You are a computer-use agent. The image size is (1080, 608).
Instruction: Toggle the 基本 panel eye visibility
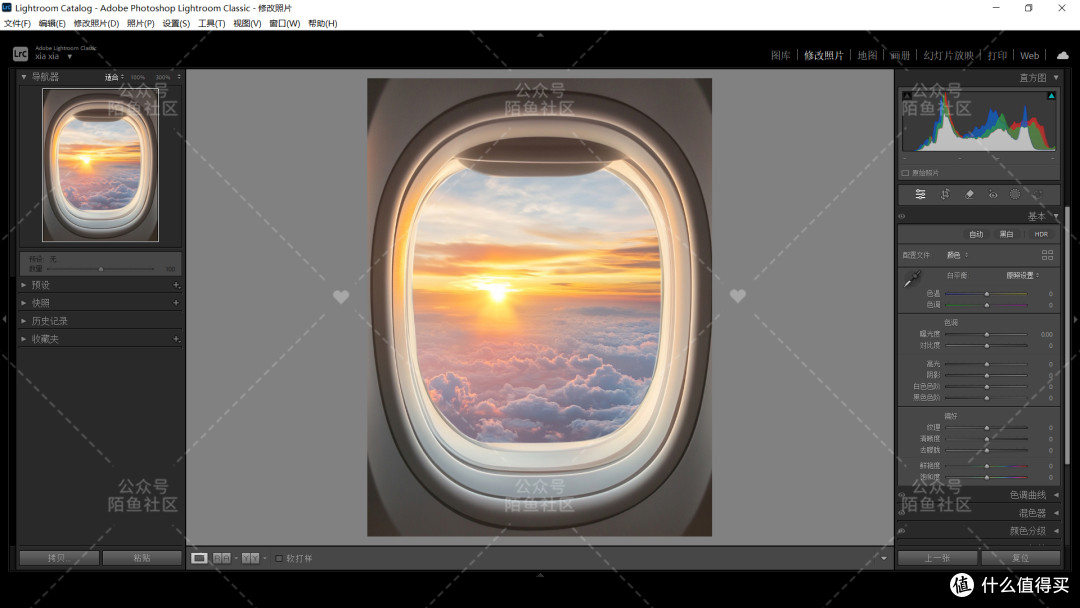pyautogui.click(x=902, y=216)
